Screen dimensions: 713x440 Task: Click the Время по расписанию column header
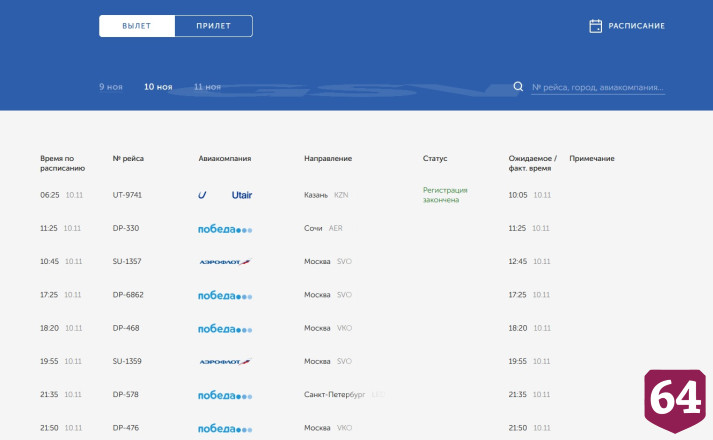pyautogui.click(x=62, y=163)
